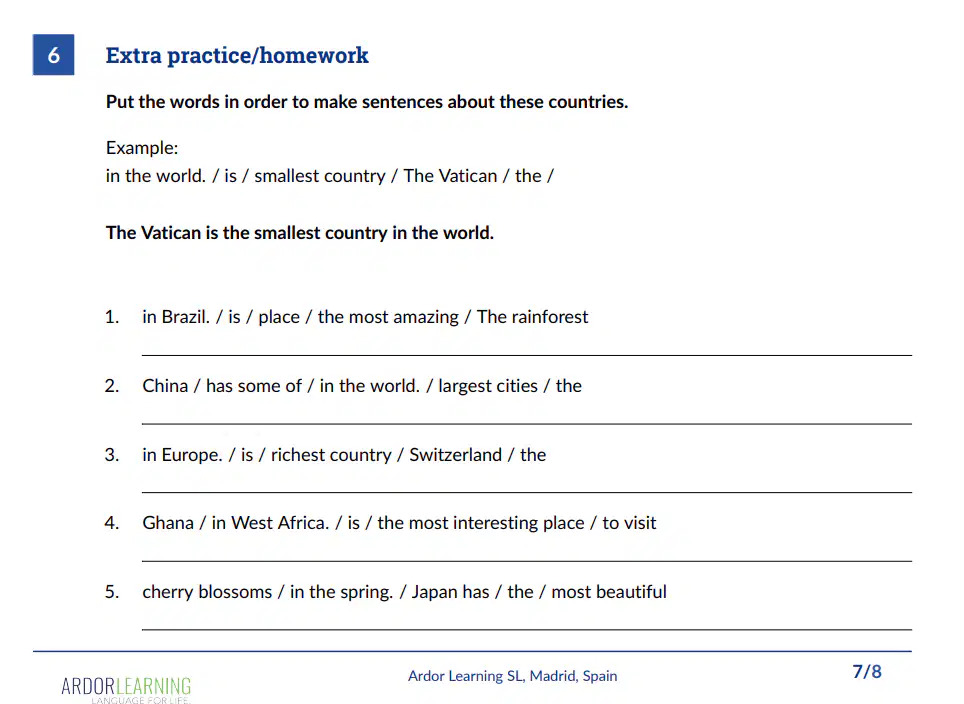Viewport: 964px width, 704px height.
Task: Click the answer line under China sentence
Action: point(527,424)
